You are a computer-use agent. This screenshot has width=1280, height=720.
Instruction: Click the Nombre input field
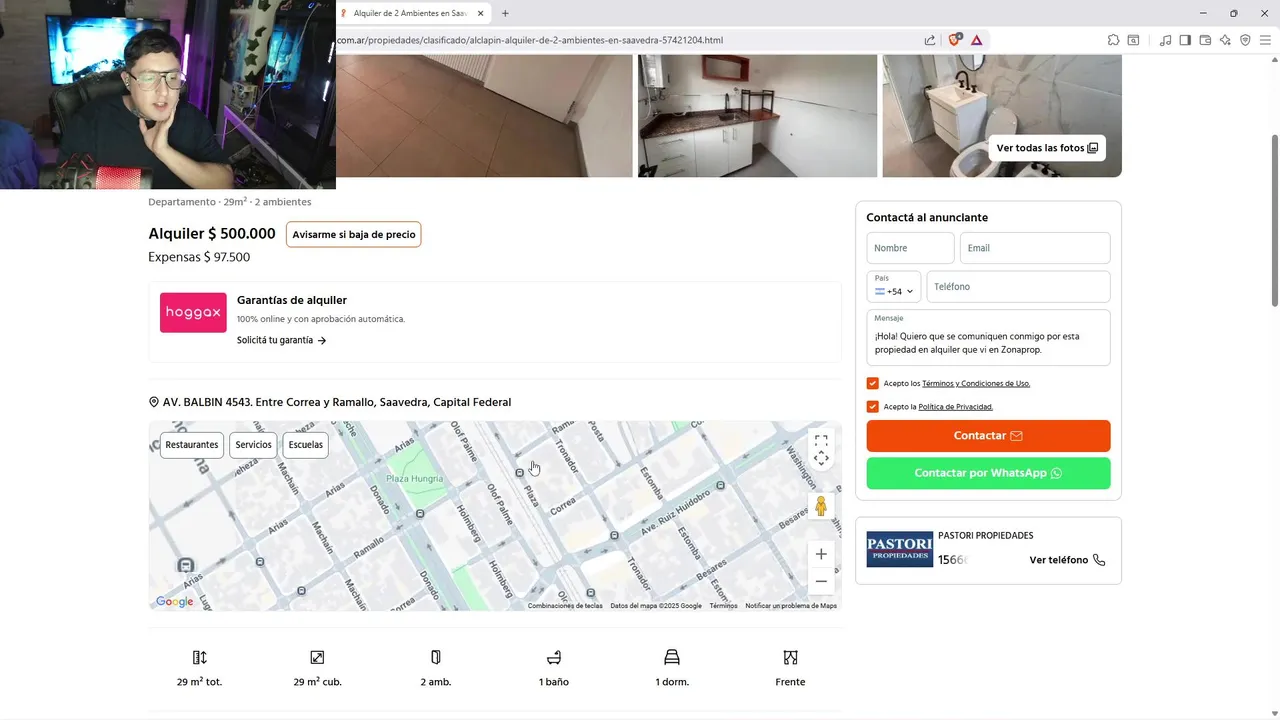point(910,248)
